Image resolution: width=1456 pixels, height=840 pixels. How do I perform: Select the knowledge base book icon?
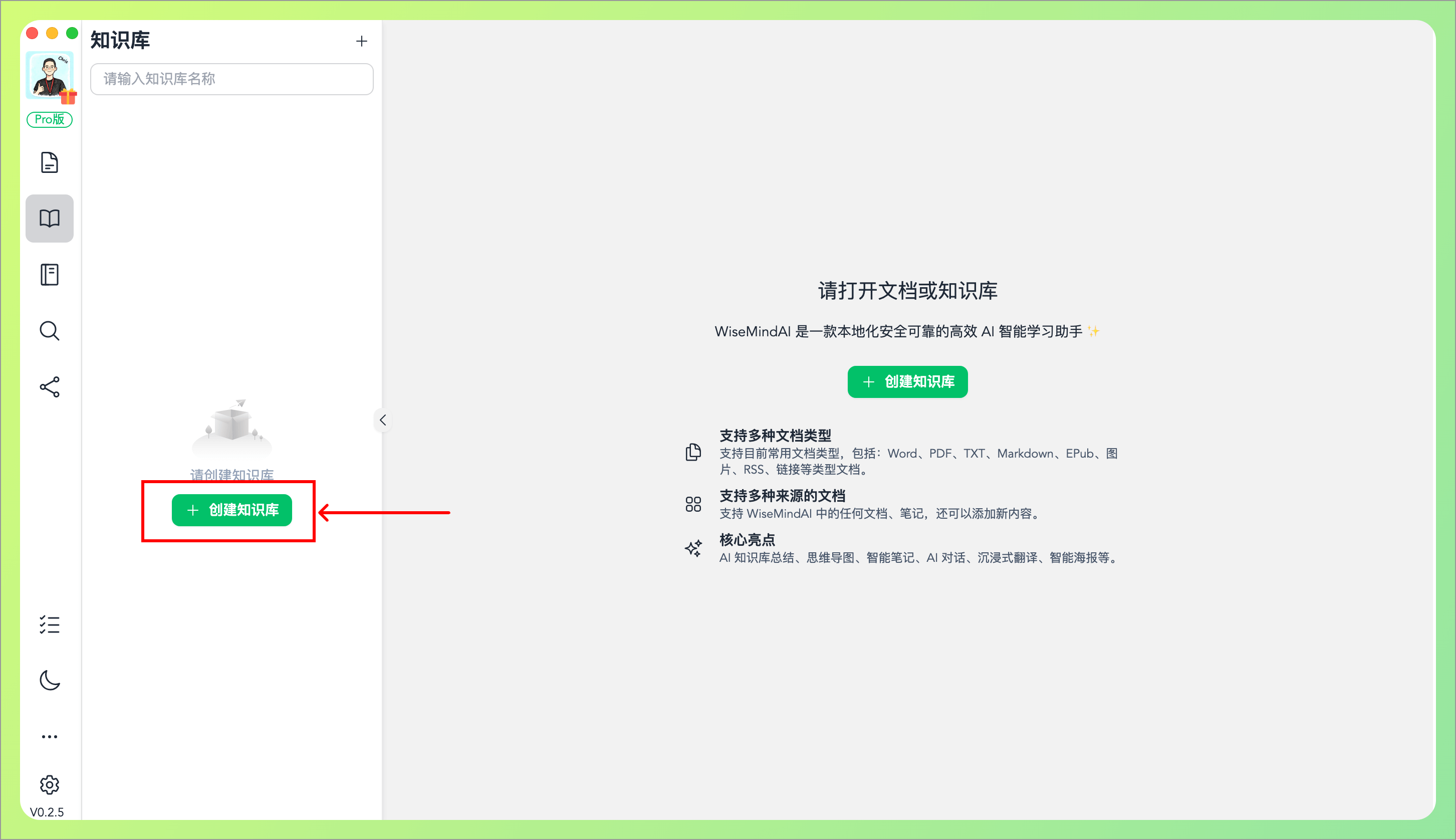50,218
